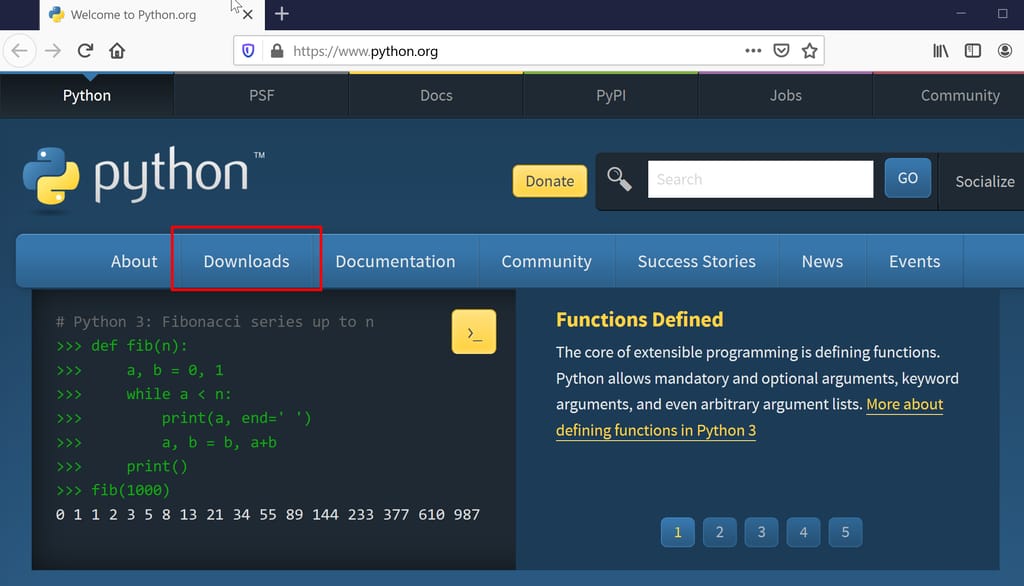This screenshot has width=1024, height=586.
Task: Click the Donate button
Action: coord(549,181)
